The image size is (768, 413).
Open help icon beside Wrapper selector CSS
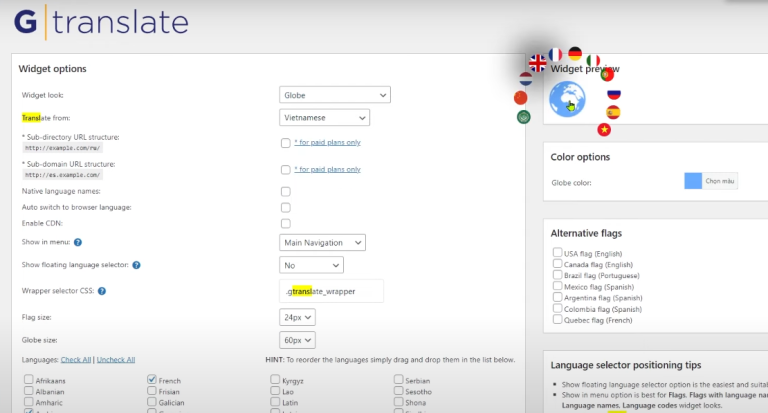pyautogui.click(x=102, y=291)
